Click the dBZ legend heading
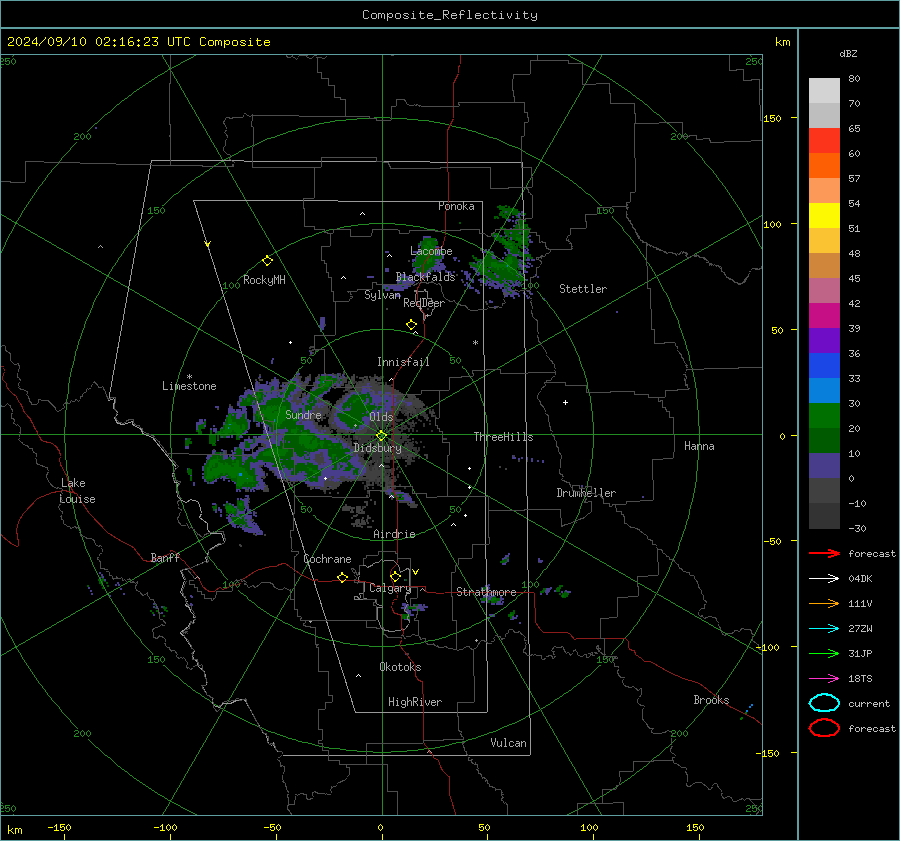This screenshot has width=900, height=841. [x=848, y=53]
